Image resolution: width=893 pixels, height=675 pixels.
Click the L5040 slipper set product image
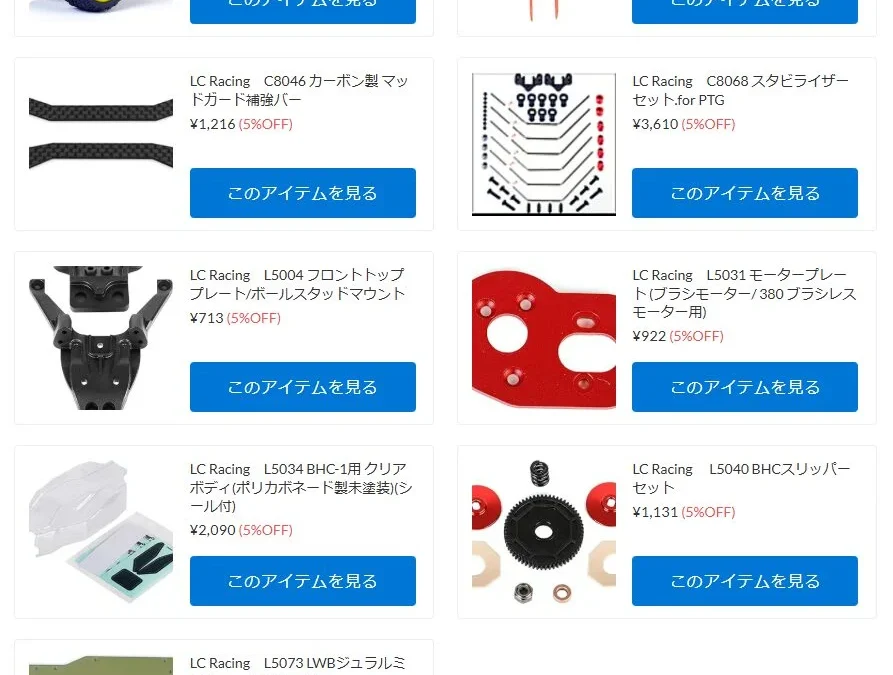pos(544,532)
